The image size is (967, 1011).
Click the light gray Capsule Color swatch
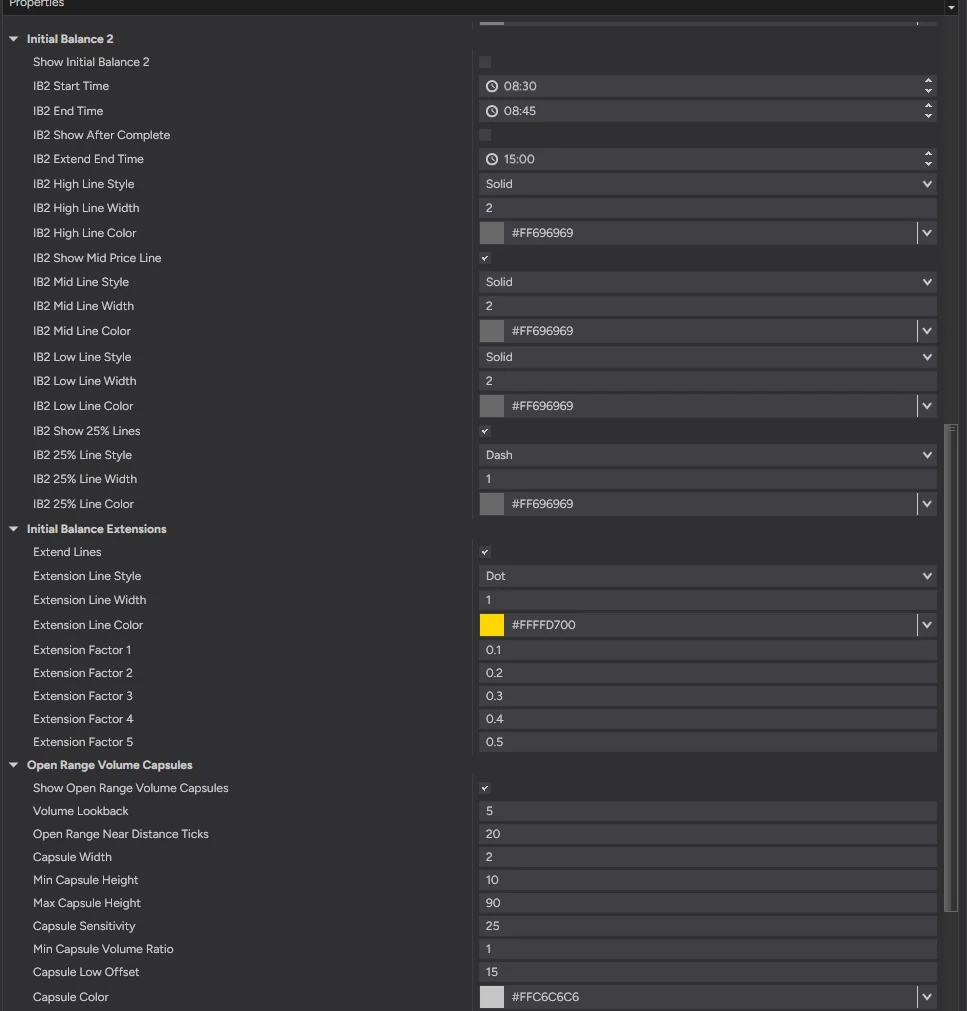click(492, 997)
